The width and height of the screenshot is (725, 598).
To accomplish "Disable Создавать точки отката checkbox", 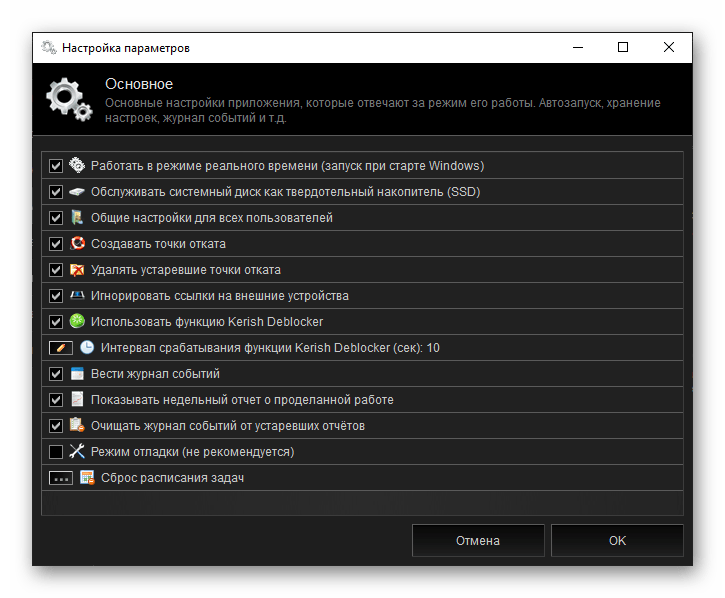I will tap(56, 244).
